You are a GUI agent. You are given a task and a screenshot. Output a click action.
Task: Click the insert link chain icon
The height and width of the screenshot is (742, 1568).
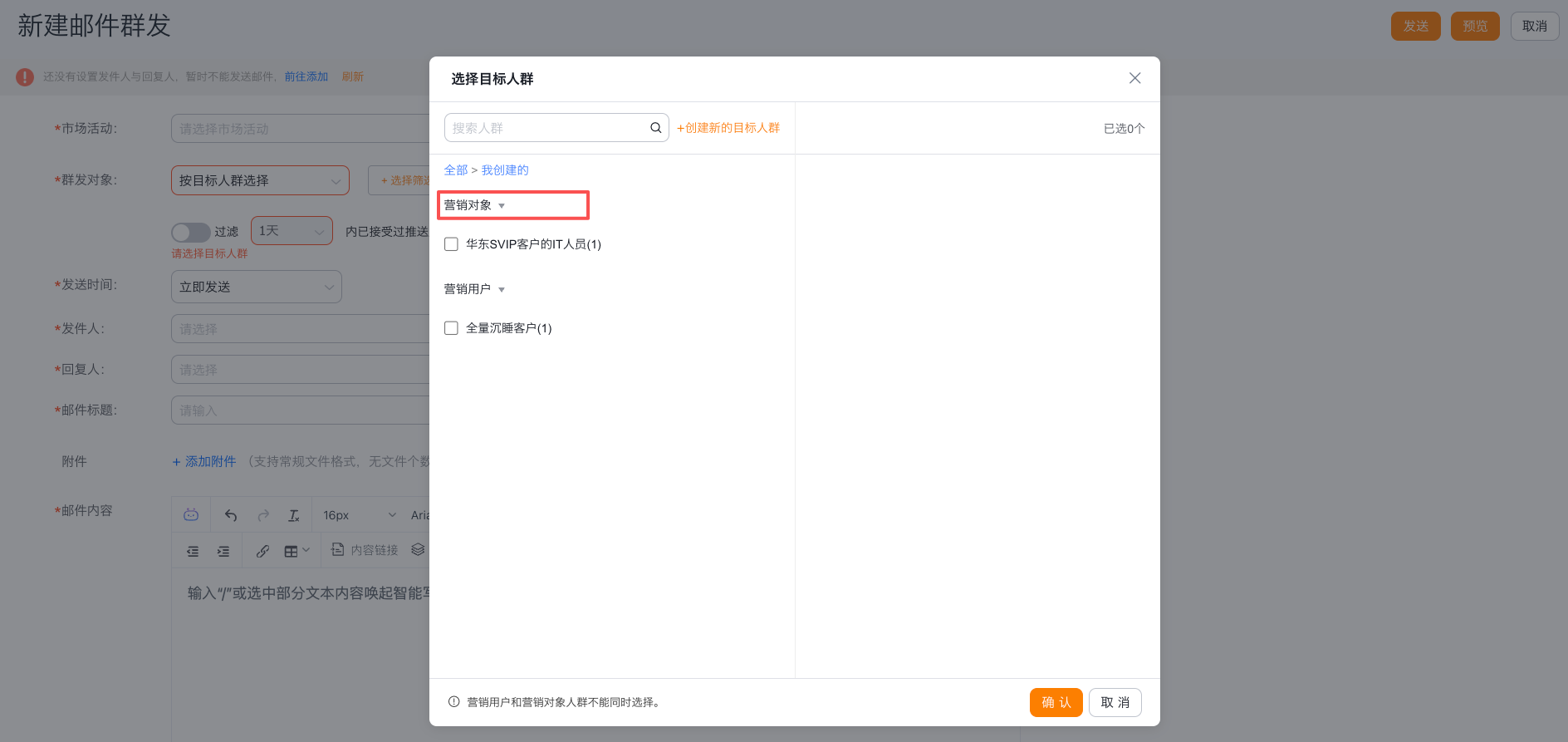[x=262, y=551]
